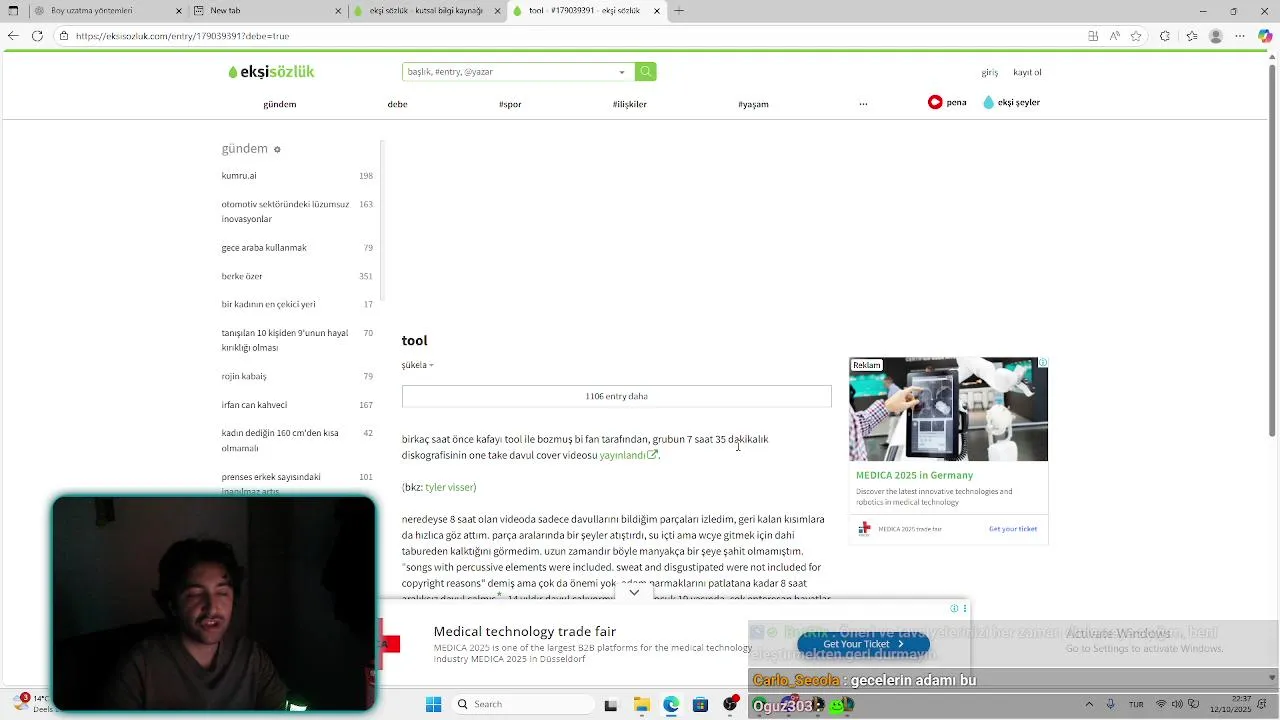Open the #ilişkiler channel
This screenshot has height=720, width=1280.
click(x=630, y=104)
